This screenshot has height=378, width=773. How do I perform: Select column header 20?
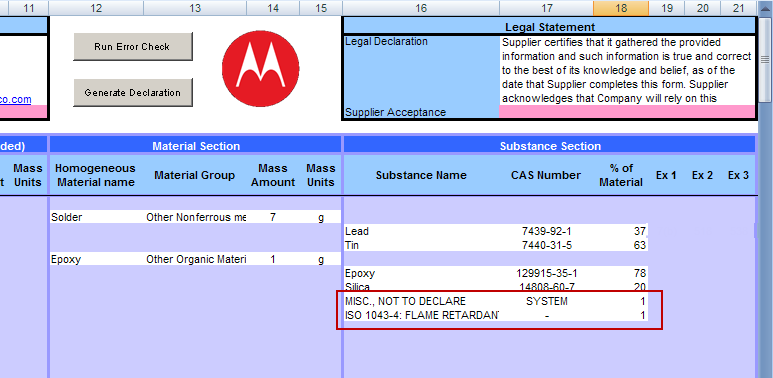(703, 8)
